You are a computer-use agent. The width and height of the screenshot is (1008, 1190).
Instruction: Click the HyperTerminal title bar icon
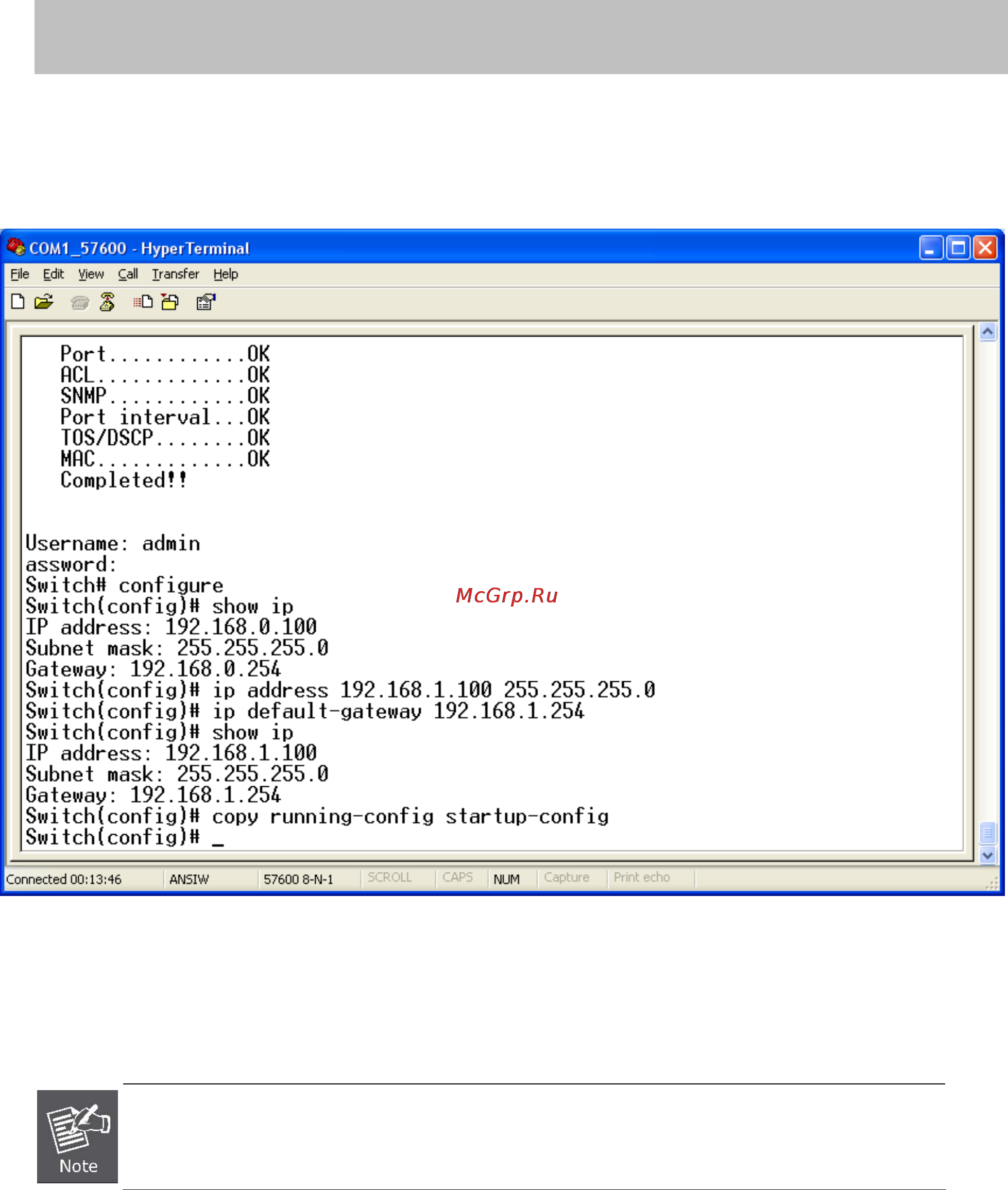pos(16,247)
